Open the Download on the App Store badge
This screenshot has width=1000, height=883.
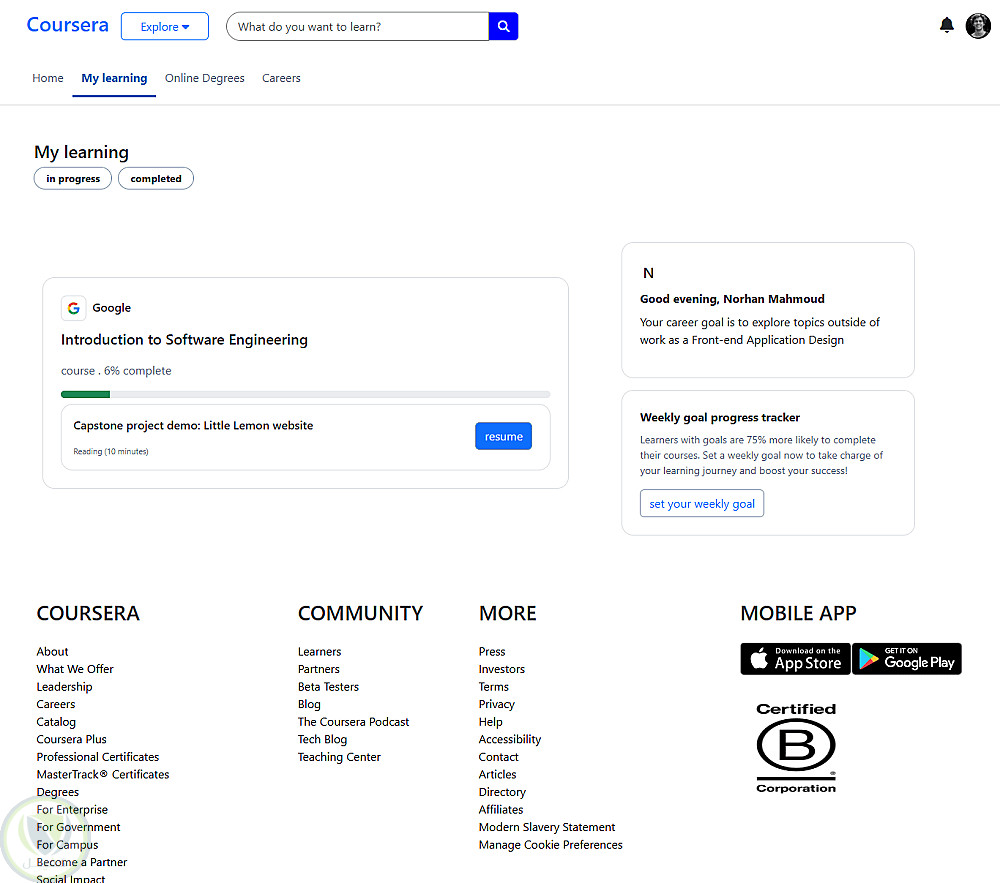pos(795,659)
